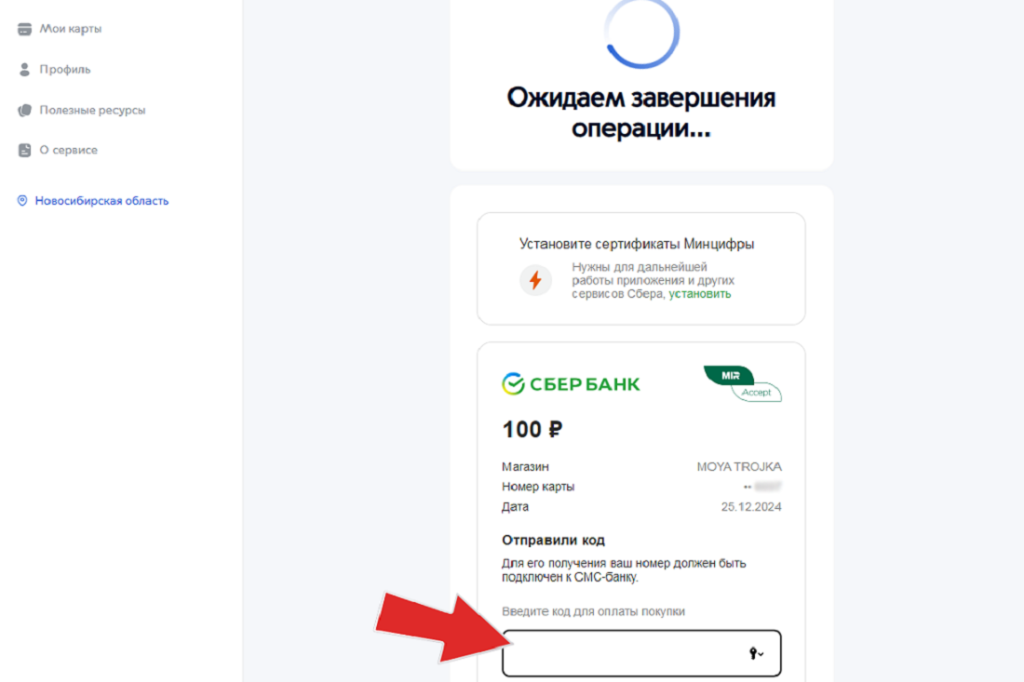
Task: Focus the payment code input field
Action: coord(641,653)
